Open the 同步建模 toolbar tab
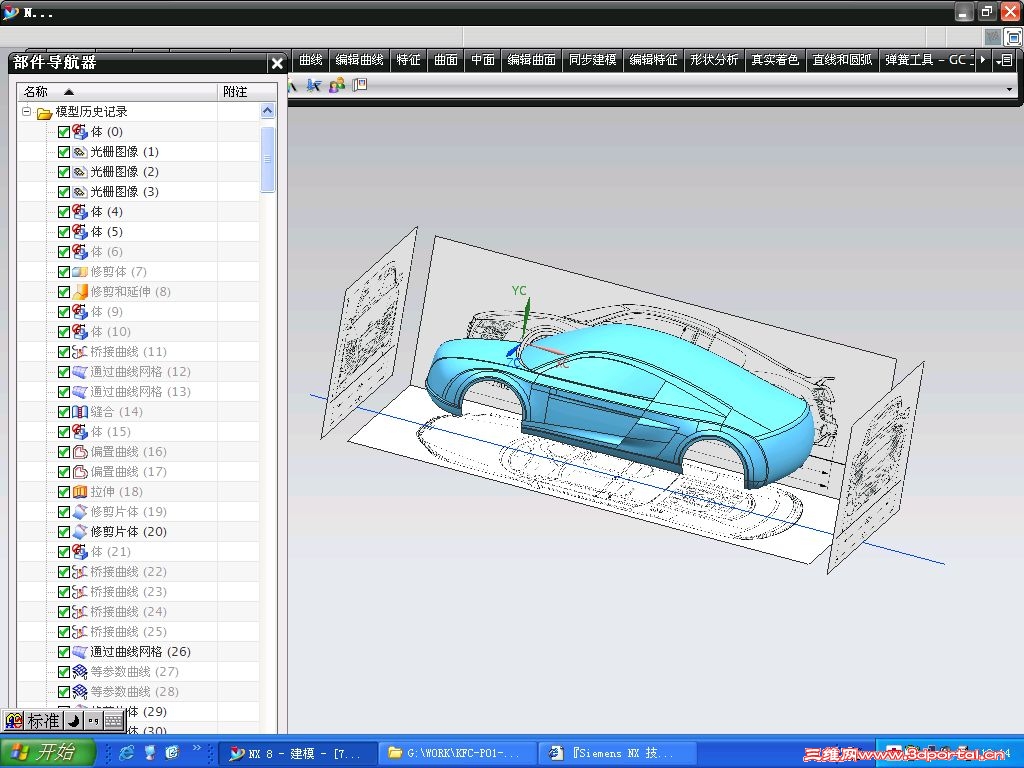Viewport: 1024px width, 768px height. (x=592, y=60)
